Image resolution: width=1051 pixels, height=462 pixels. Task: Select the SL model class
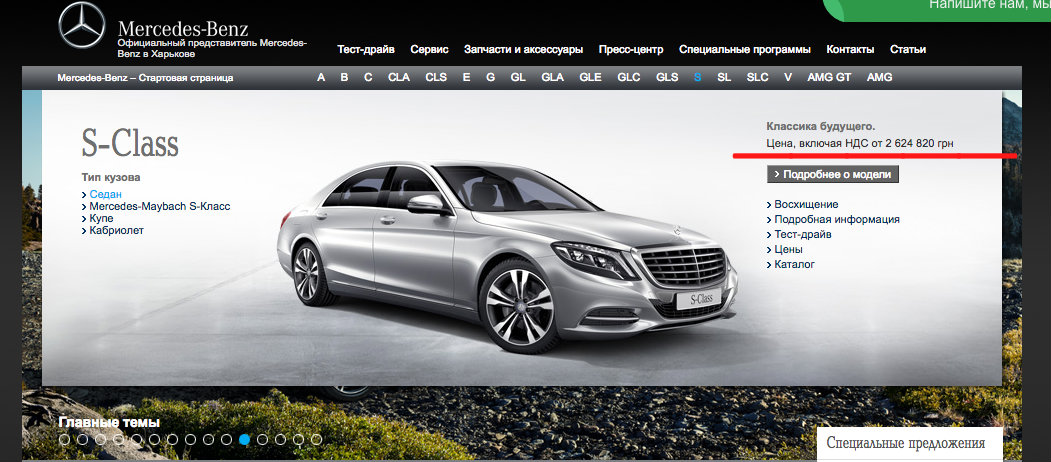click(724, 78)
